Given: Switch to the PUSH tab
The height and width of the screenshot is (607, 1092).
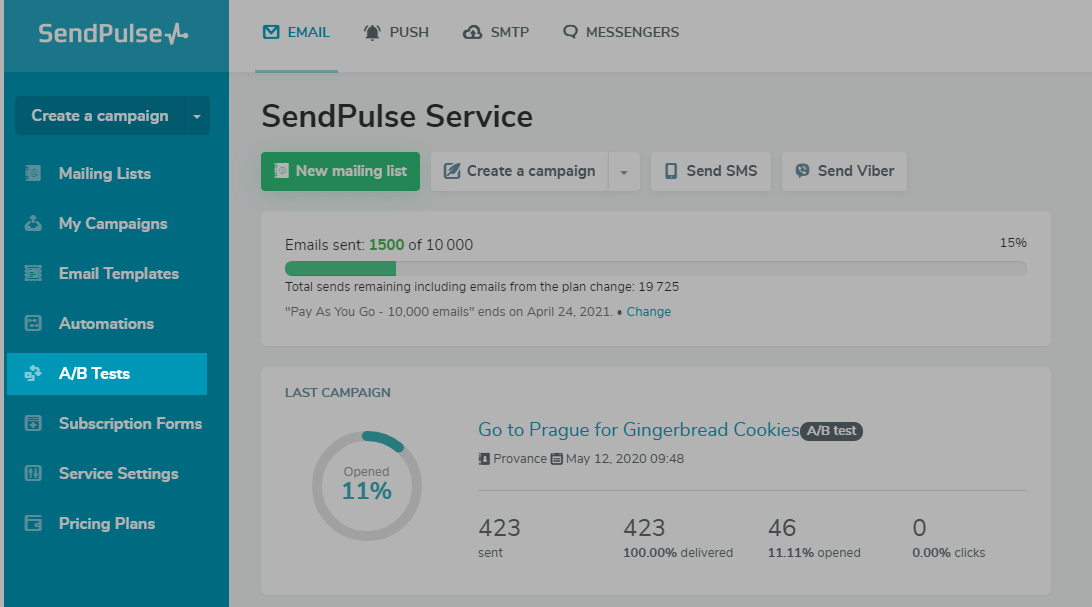Looking at the screenshot, I should pyautogui.click(x=397, y=32).
